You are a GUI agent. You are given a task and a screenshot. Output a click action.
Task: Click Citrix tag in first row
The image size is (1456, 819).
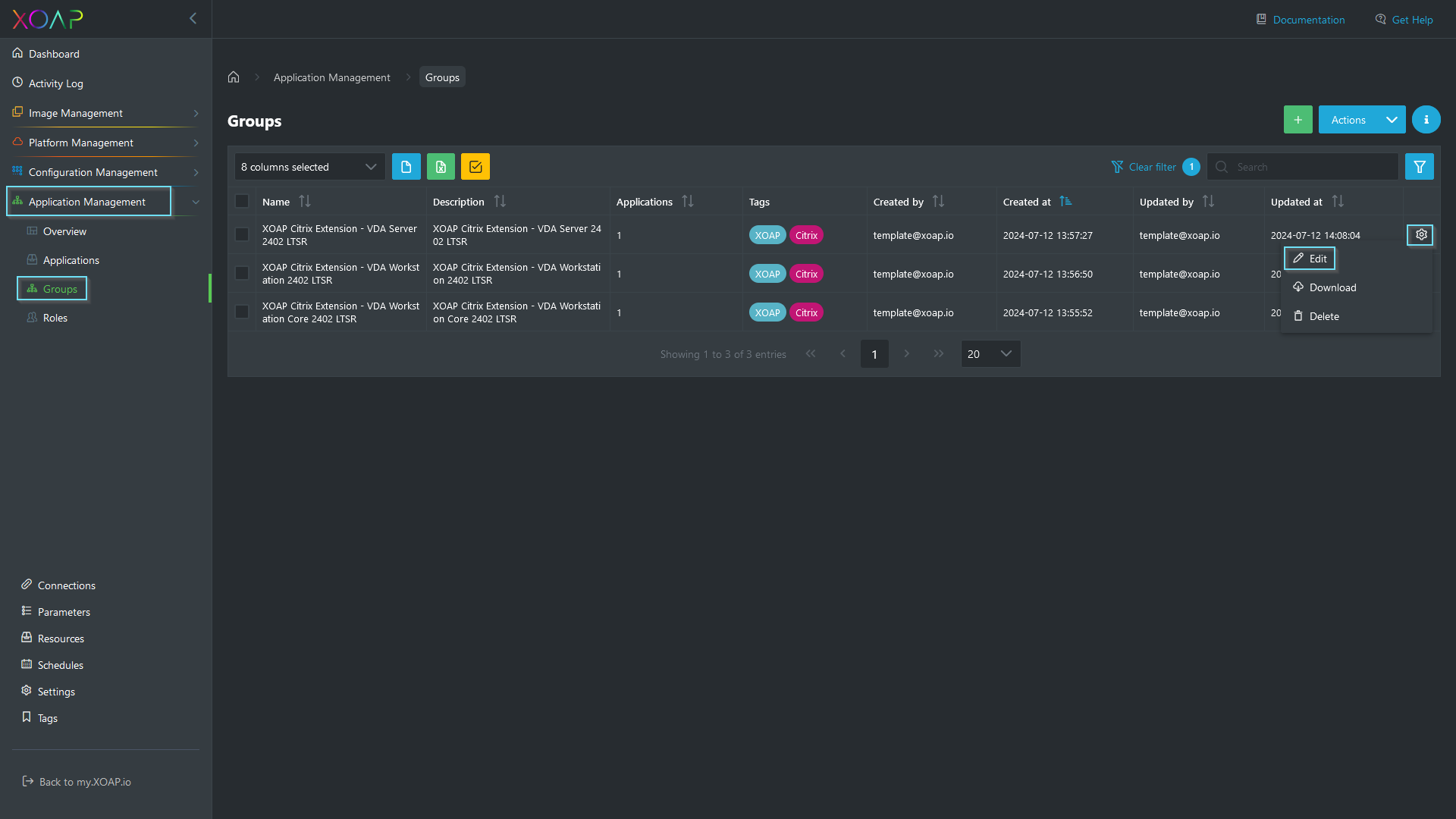(806, 235)
